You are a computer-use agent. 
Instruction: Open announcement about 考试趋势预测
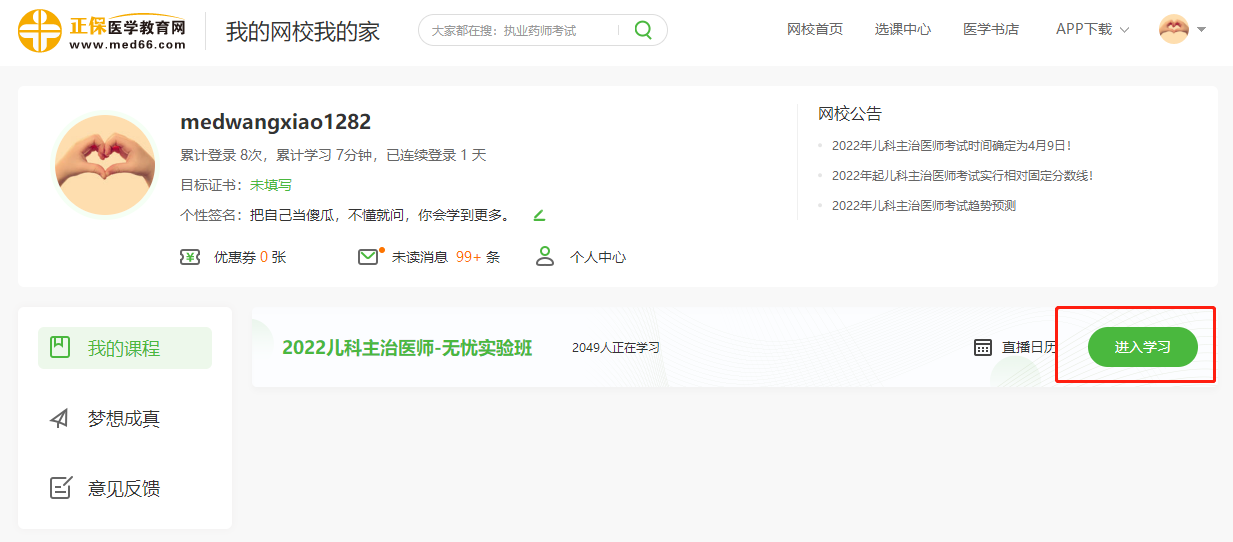pos(924,205)
